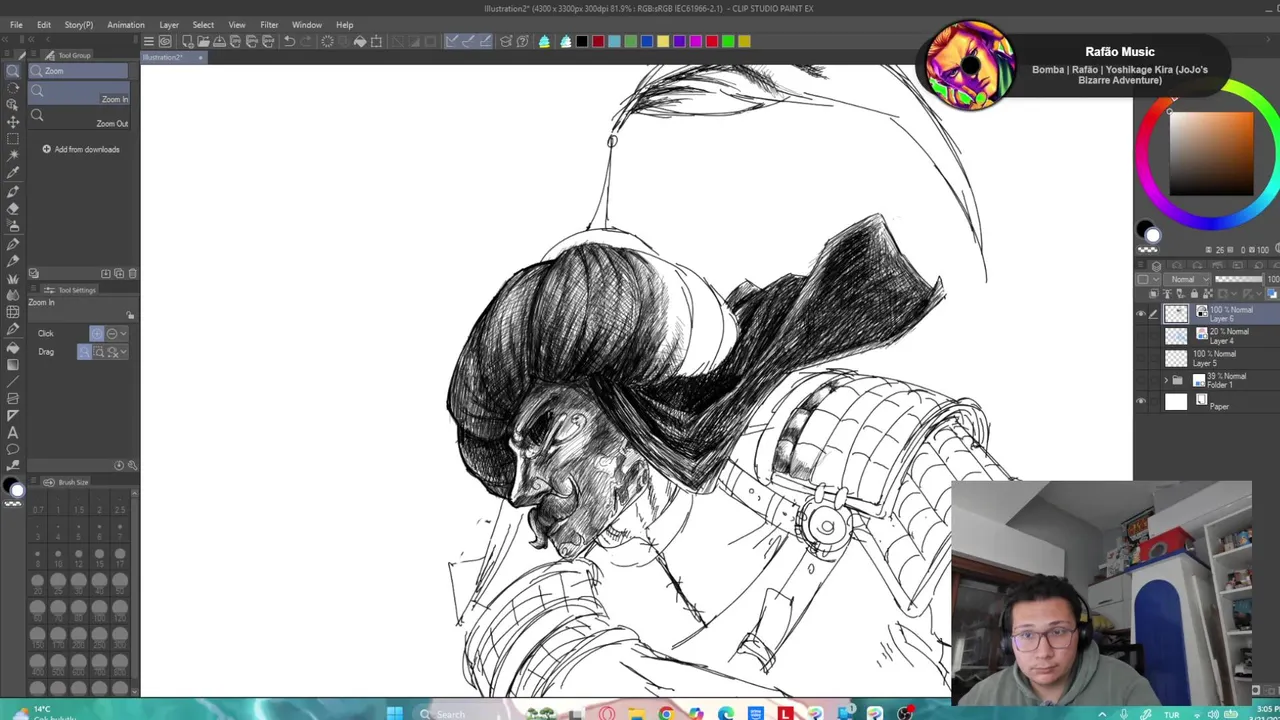Click the trash icon in Sub Tool panel

(132, 273)
